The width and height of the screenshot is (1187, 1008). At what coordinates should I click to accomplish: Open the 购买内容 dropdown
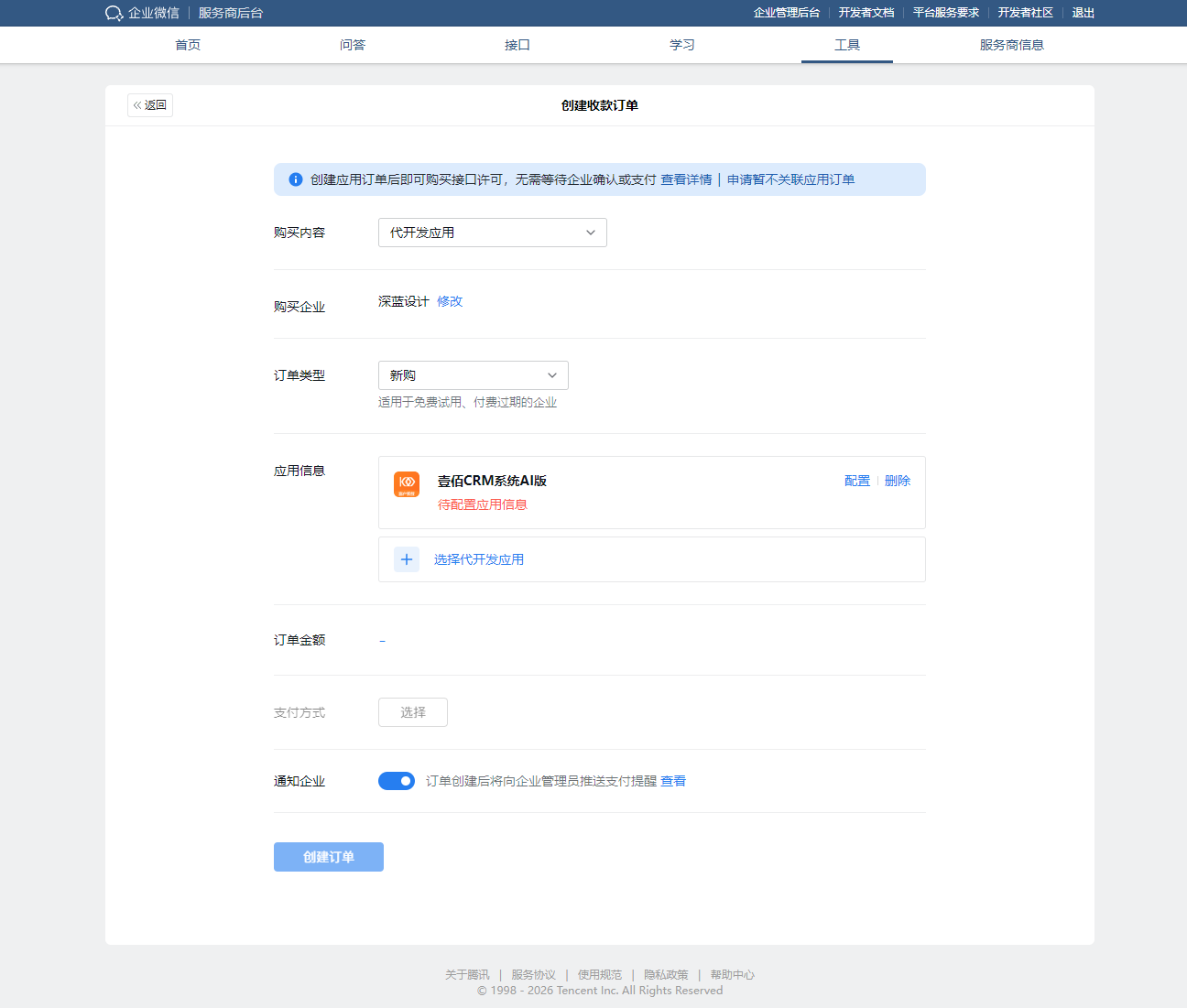pos(492,233)
